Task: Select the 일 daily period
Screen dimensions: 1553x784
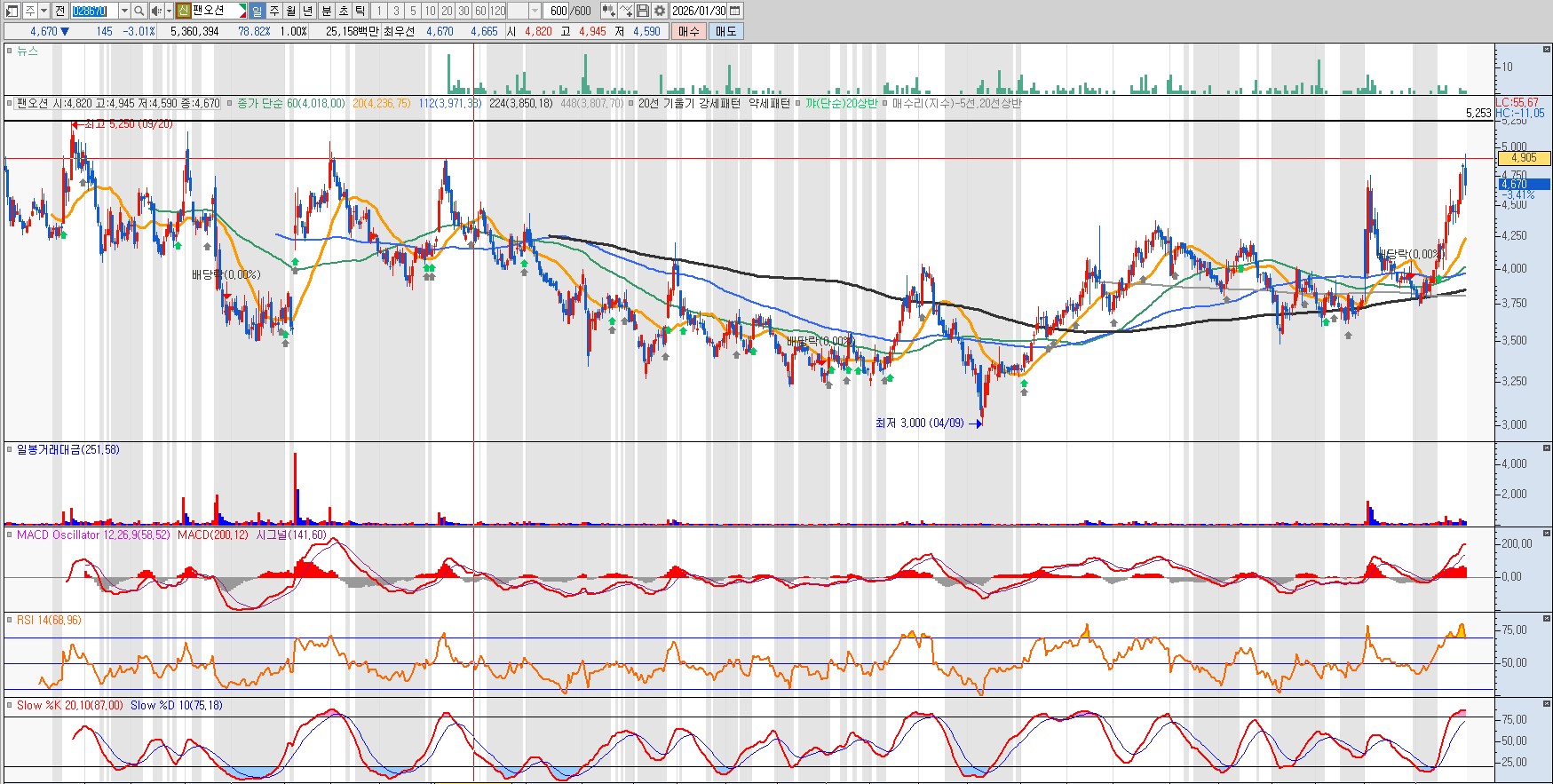Action: pos(257,11)
